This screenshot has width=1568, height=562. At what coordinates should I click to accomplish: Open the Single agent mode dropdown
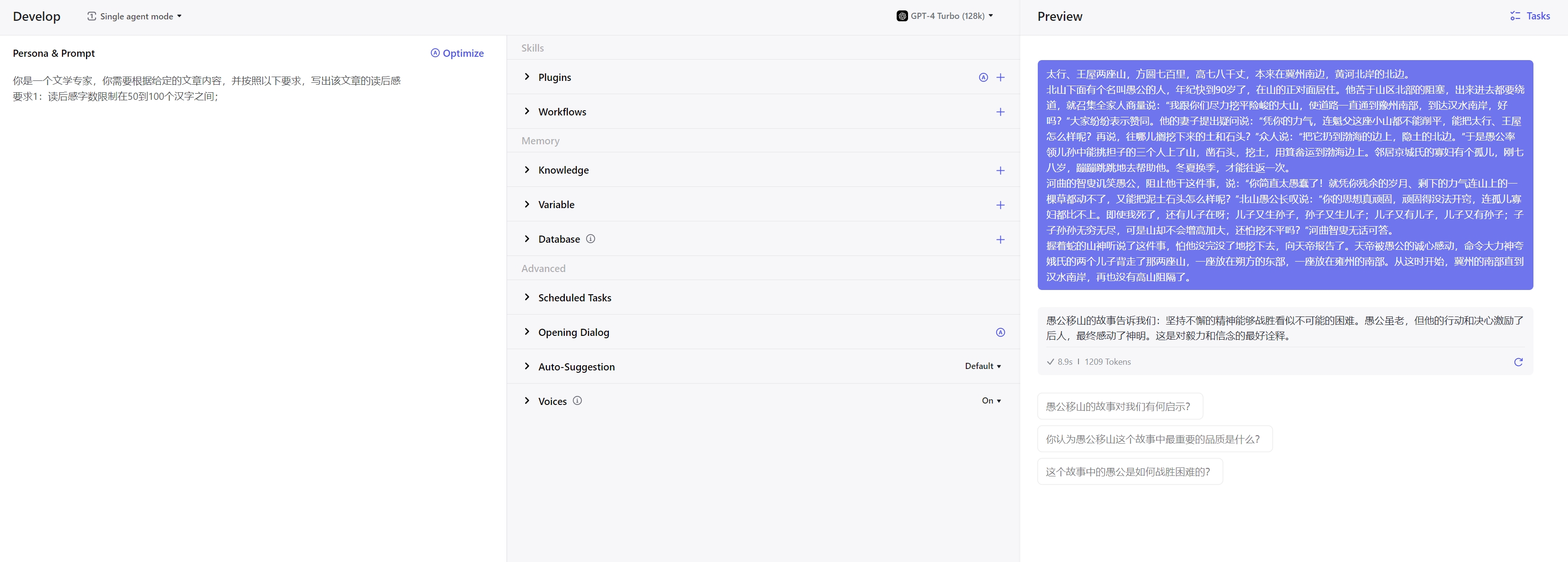click(134, 17)
